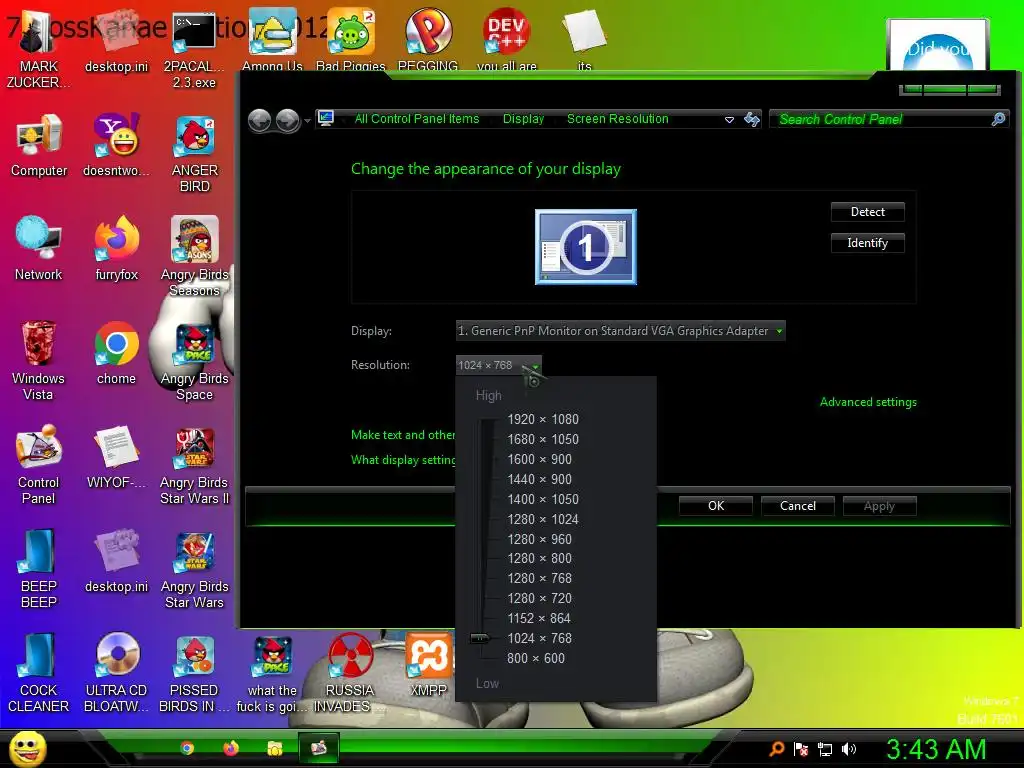Viewport: 1024px width, 768px height.
Task: Open Angry Birds Seasons shortcut
Action: point(194,257)
